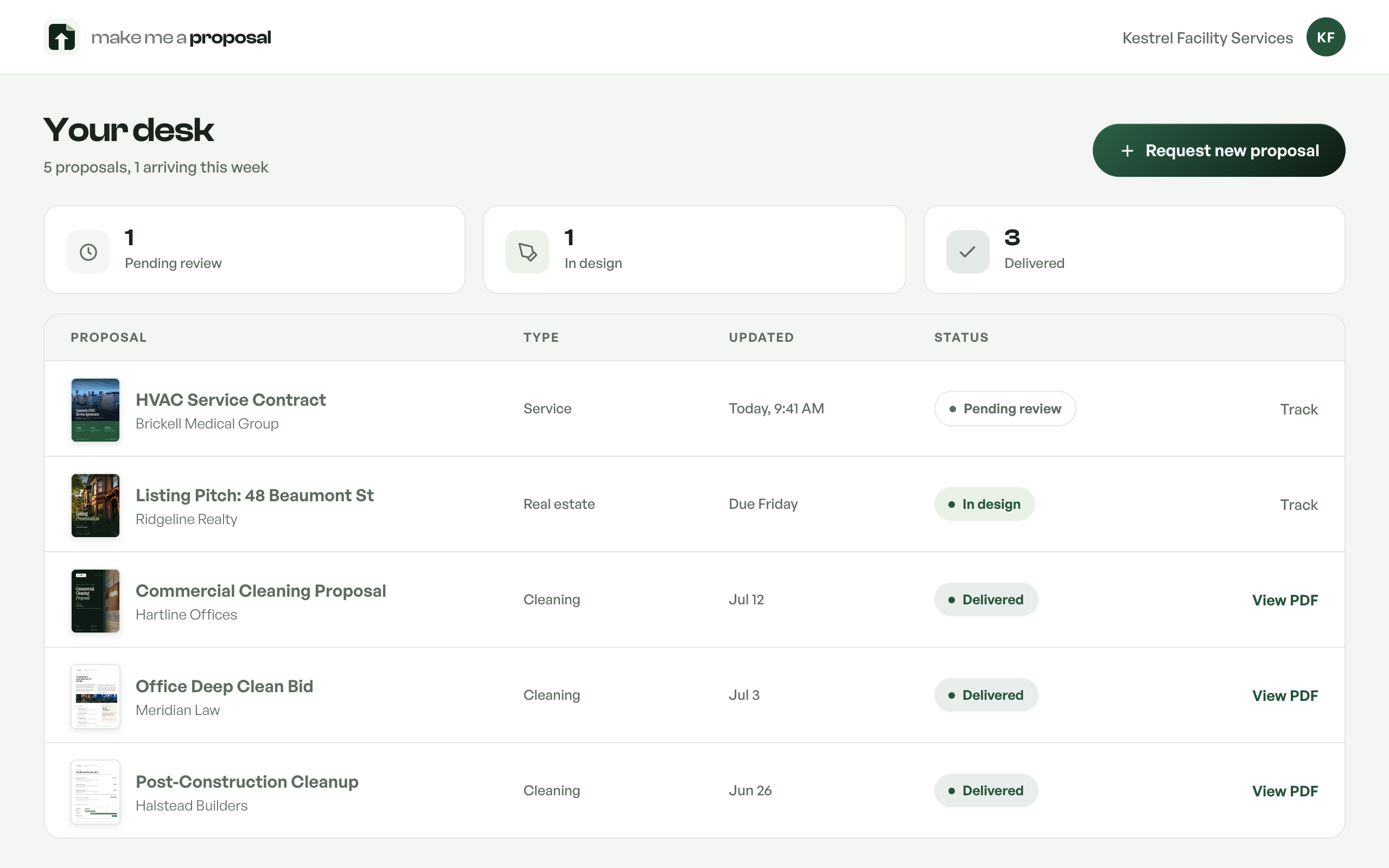Click the Ridgeline Realty client name
The height and width of the screenshot is (868, 1389).
coord(186,519)
